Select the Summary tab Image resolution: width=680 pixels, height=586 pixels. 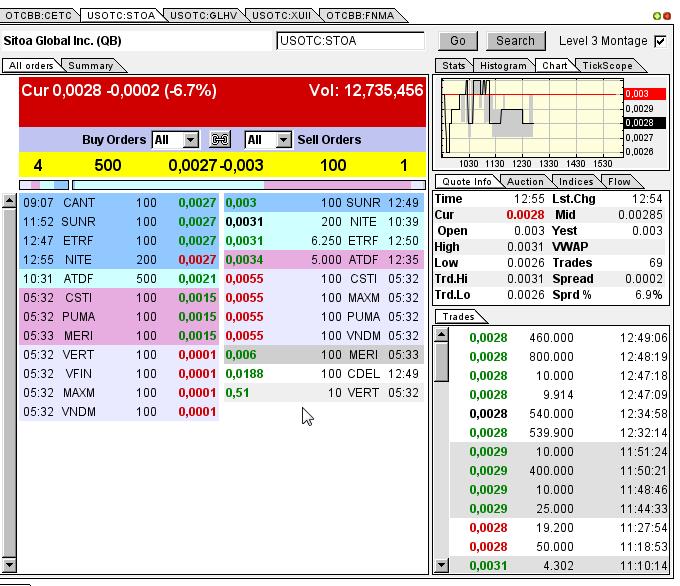coord(91,66)
